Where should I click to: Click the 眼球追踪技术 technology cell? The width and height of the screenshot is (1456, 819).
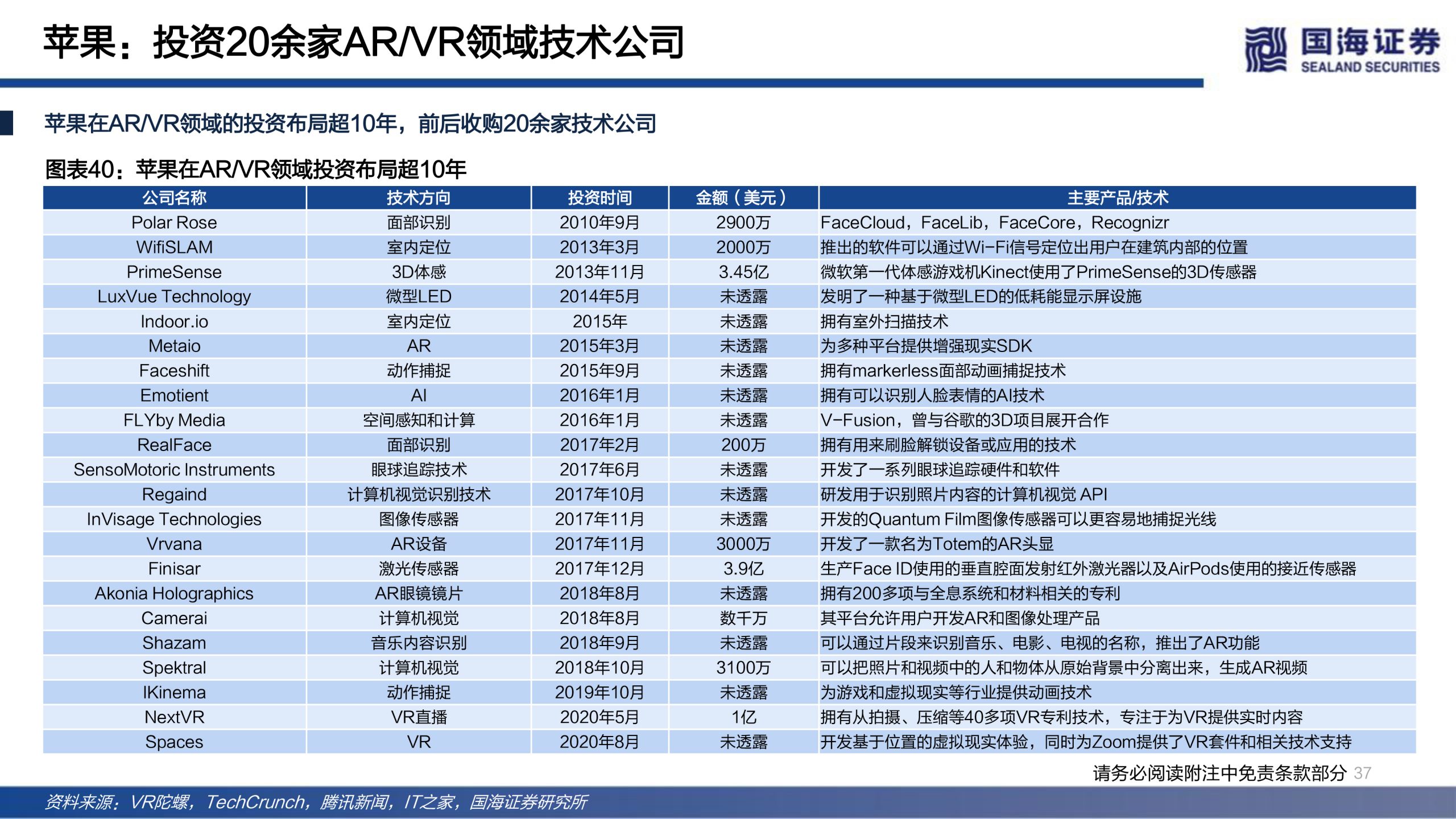[419, 470]
